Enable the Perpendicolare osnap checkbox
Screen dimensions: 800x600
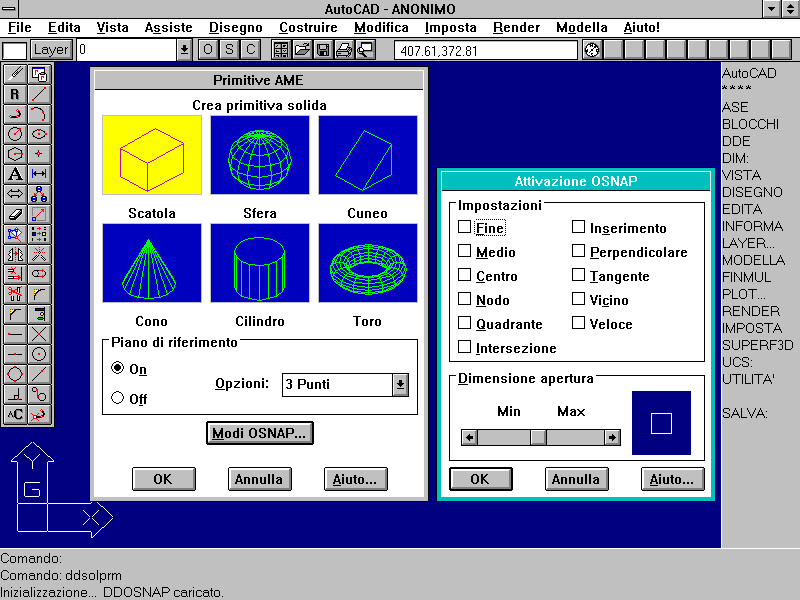point(578,251)
